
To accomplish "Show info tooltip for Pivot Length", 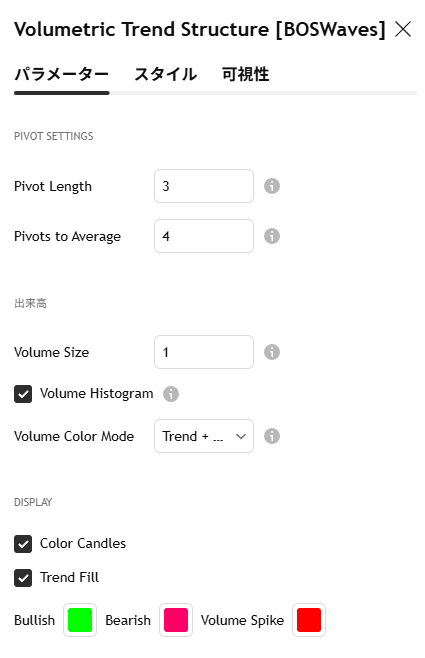I will 272,186.
